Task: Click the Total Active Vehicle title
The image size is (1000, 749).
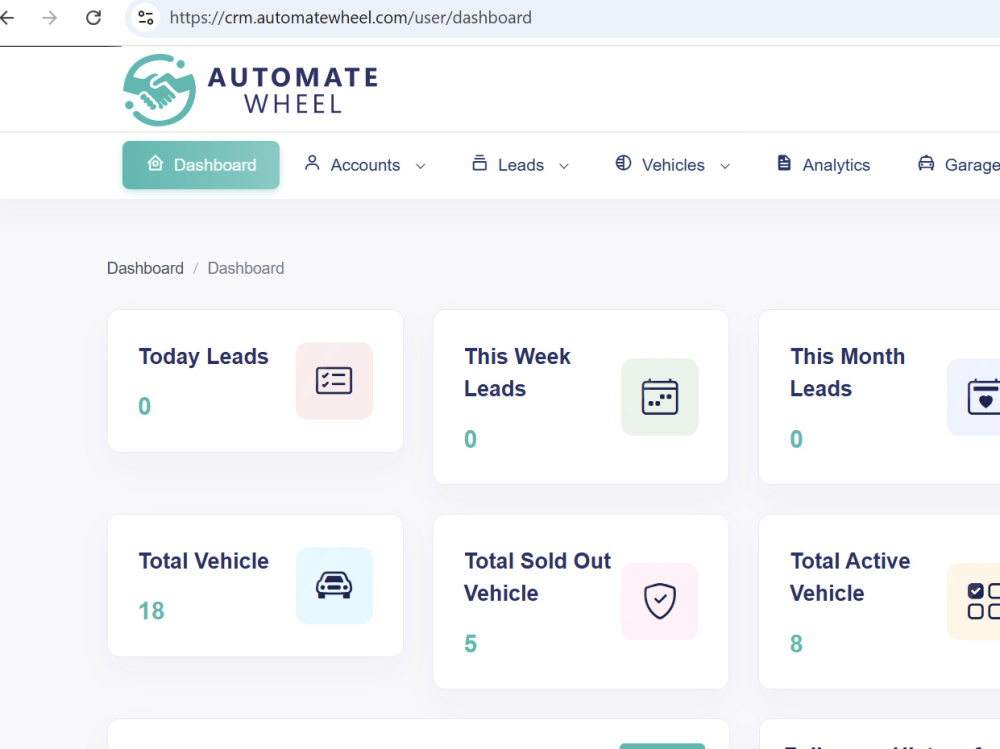Action: pos(850,577)
